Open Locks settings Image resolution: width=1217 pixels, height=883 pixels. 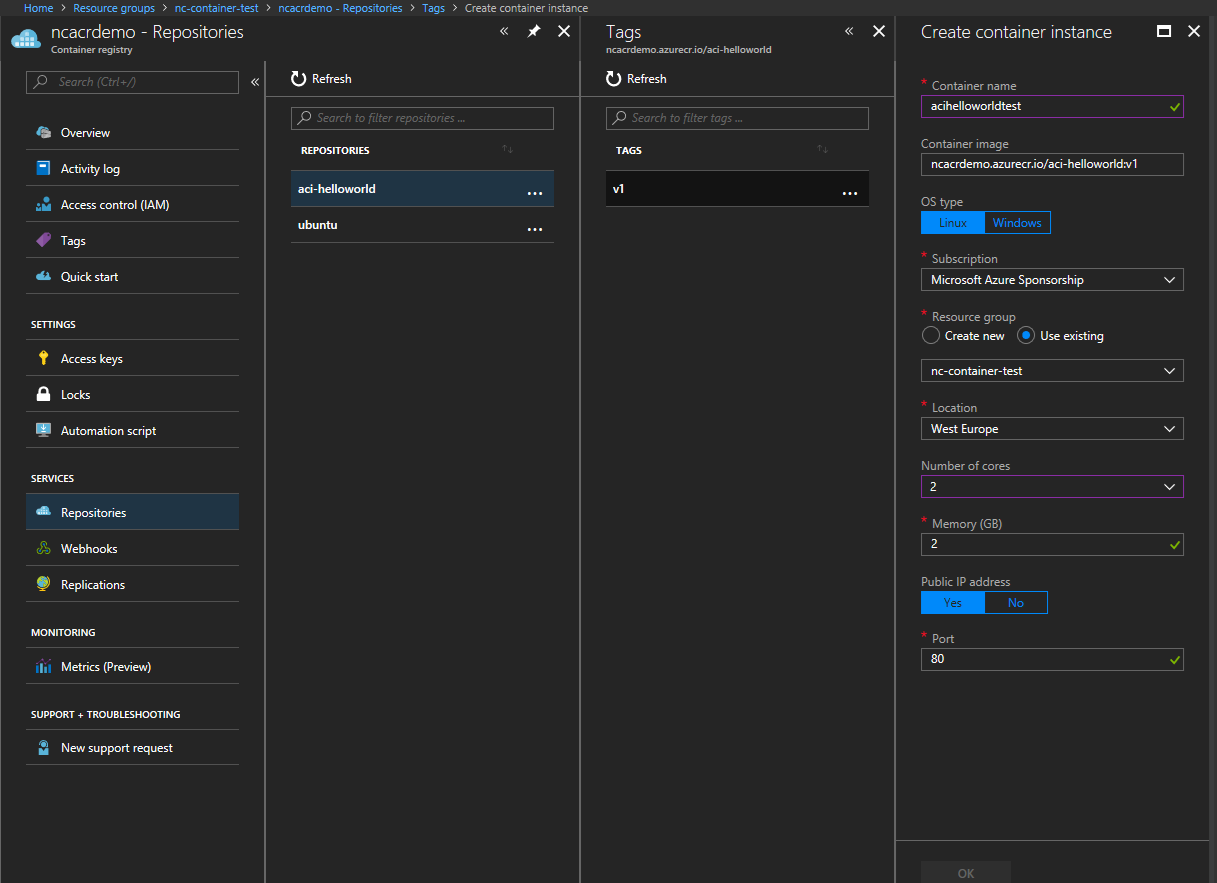pyautogui.click(x=132, y=395)
